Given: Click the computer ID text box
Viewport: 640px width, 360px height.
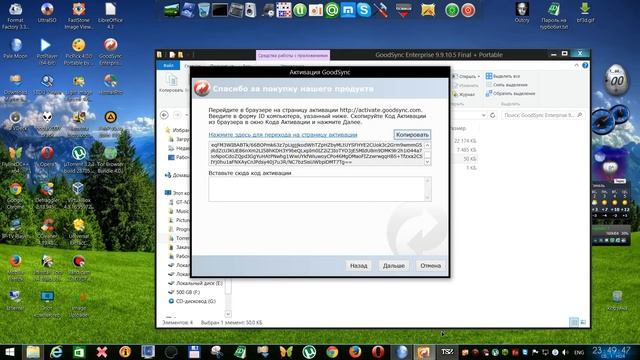Looking at the screenshot, I should [x=316, y=153].
